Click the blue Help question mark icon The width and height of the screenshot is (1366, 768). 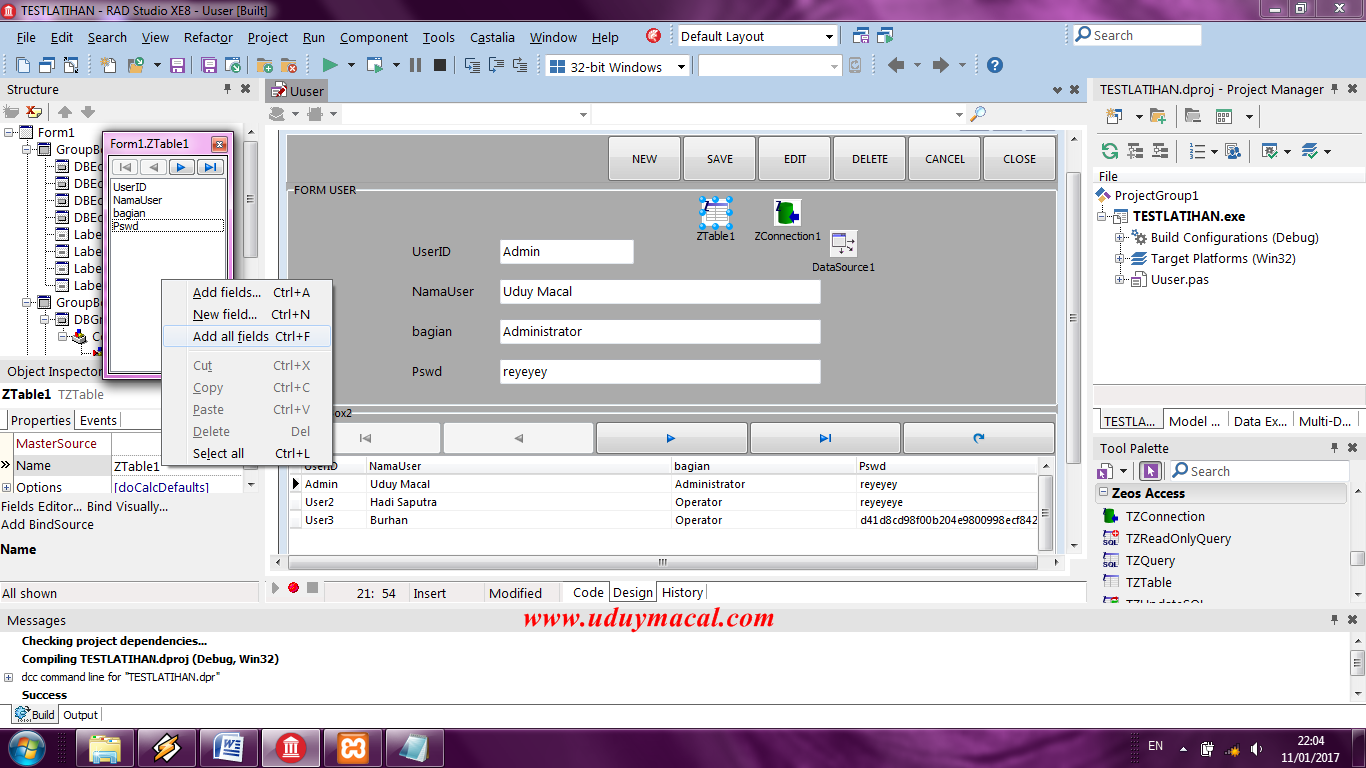pos(994,65)
